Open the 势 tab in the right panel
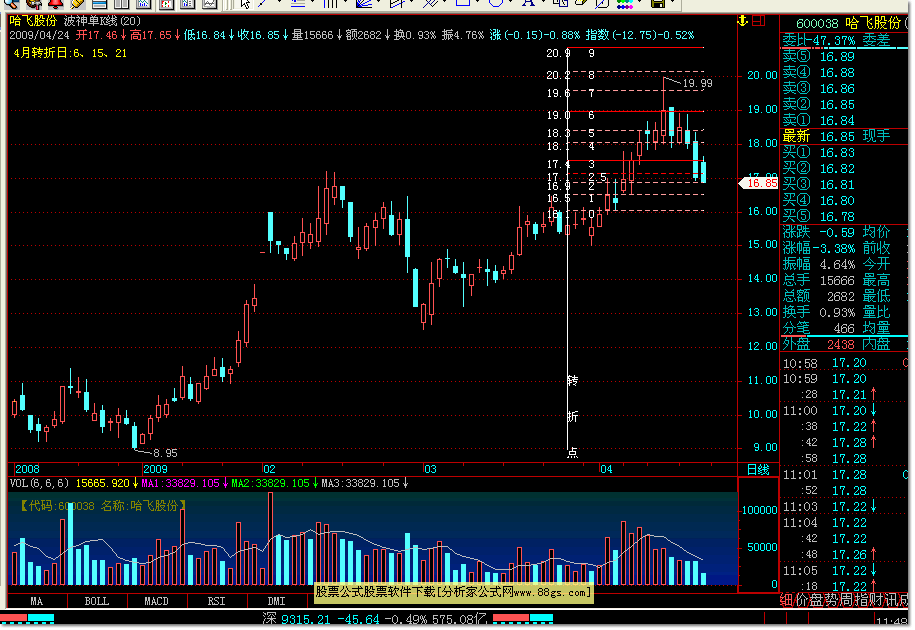915x630 pixels. point(831,600)
